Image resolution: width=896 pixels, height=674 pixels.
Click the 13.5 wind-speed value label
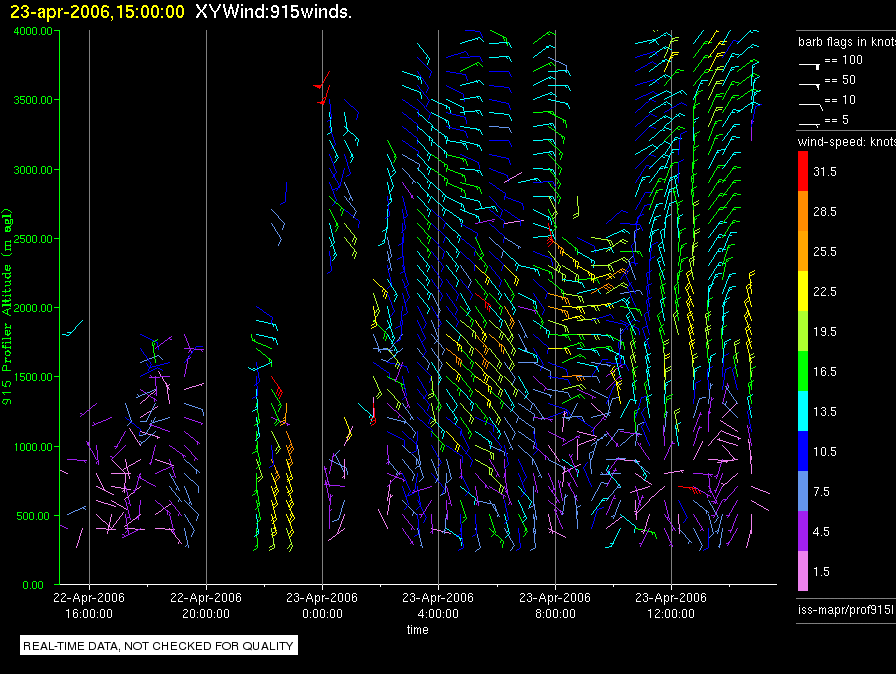click(825, 411)
